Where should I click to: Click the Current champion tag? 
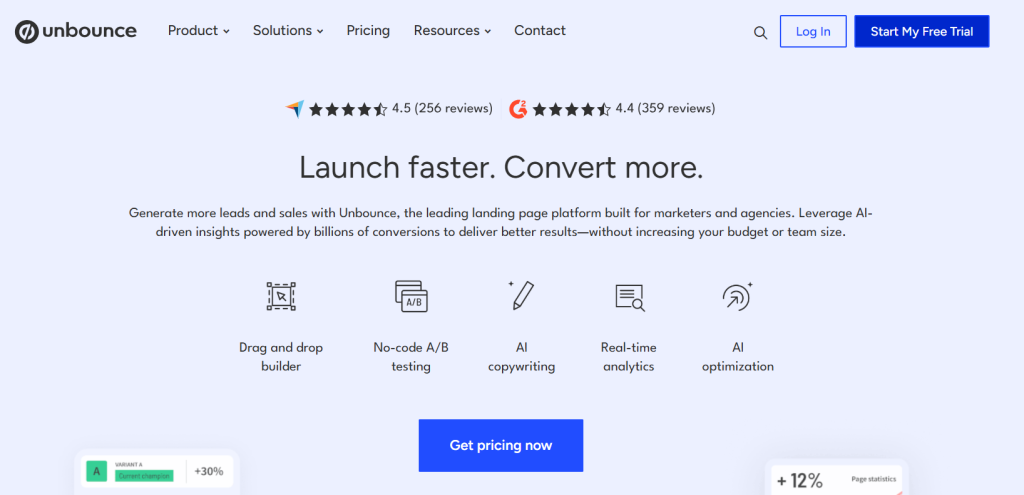click(144, 476)
